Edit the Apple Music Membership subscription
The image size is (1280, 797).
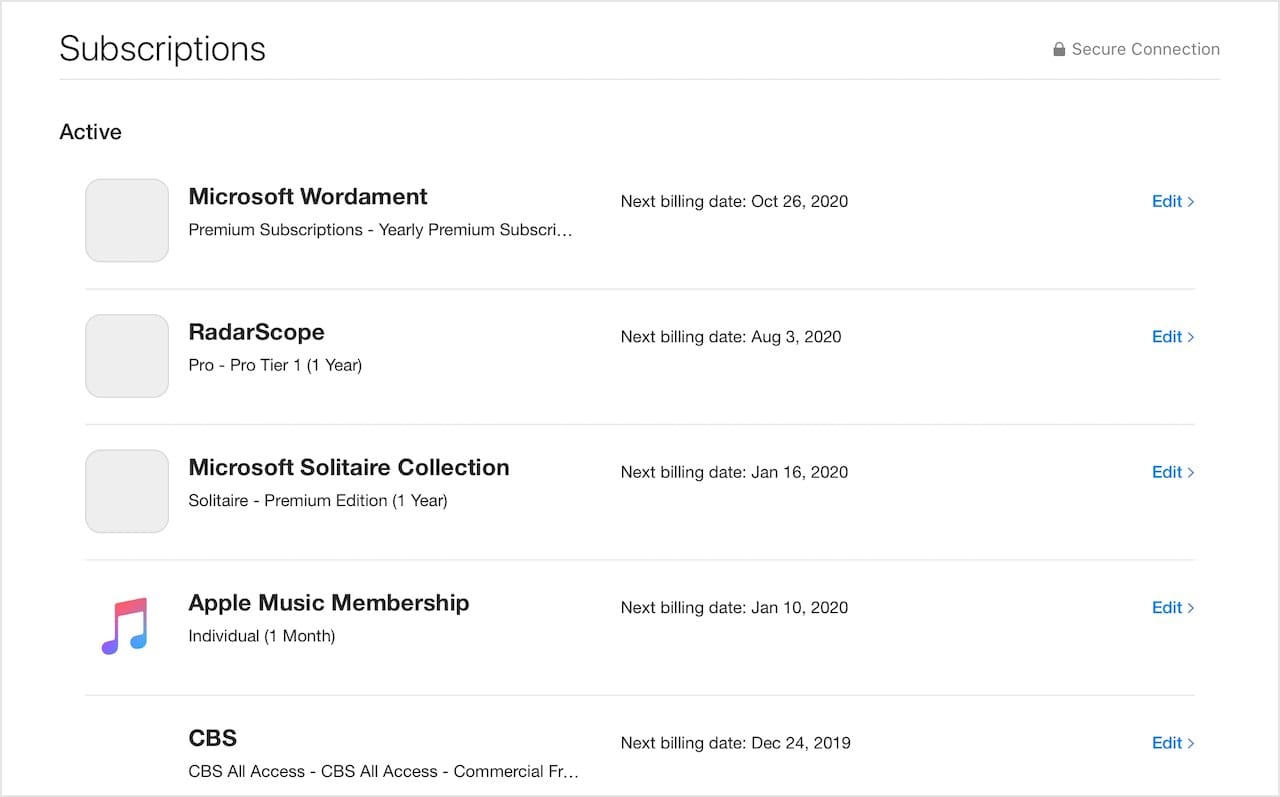click(1172, 607)
